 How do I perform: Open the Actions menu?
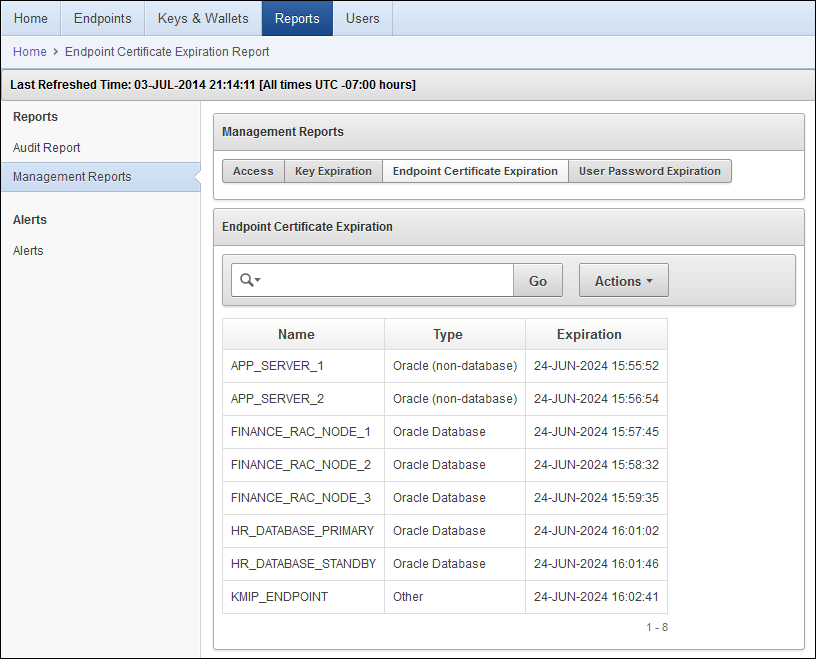[x=623, y=281]
